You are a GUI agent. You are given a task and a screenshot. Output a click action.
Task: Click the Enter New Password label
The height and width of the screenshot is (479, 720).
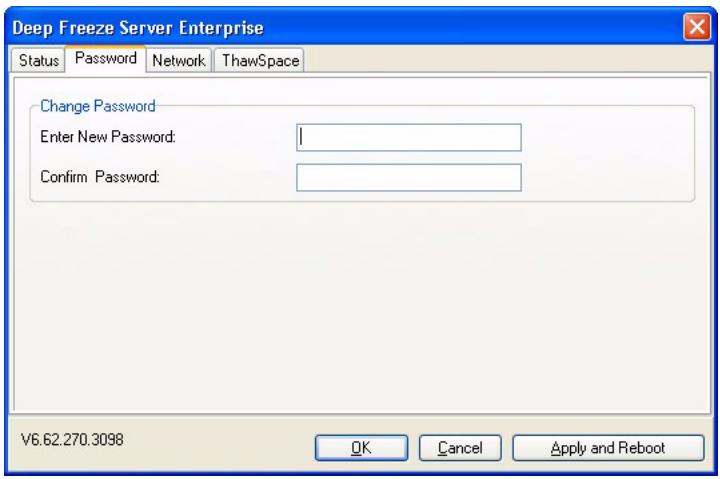[108, 137]
